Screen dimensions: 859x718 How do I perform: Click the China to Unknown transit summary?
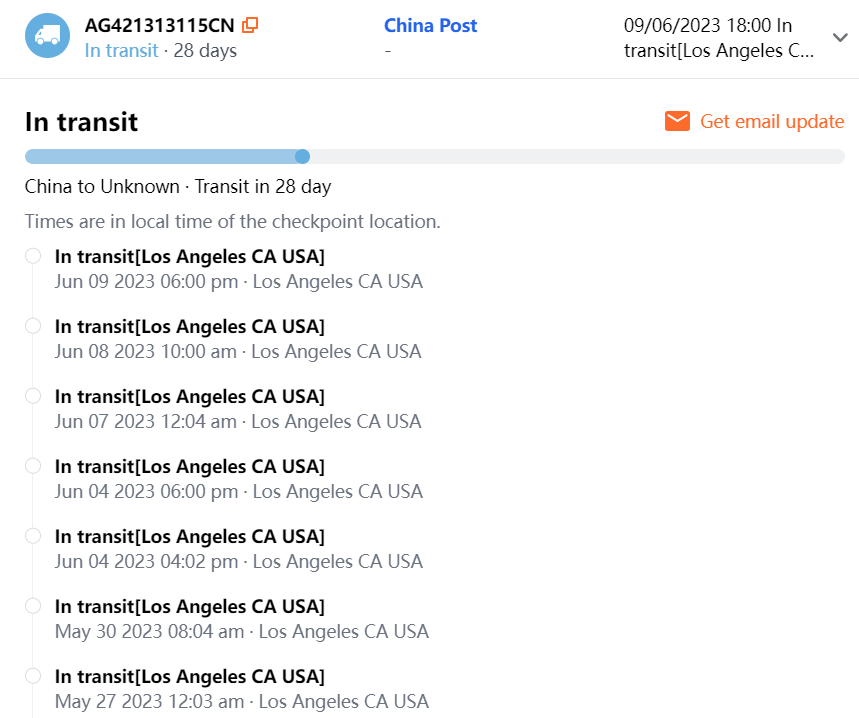pyautogui.click(x=177, y=186)
